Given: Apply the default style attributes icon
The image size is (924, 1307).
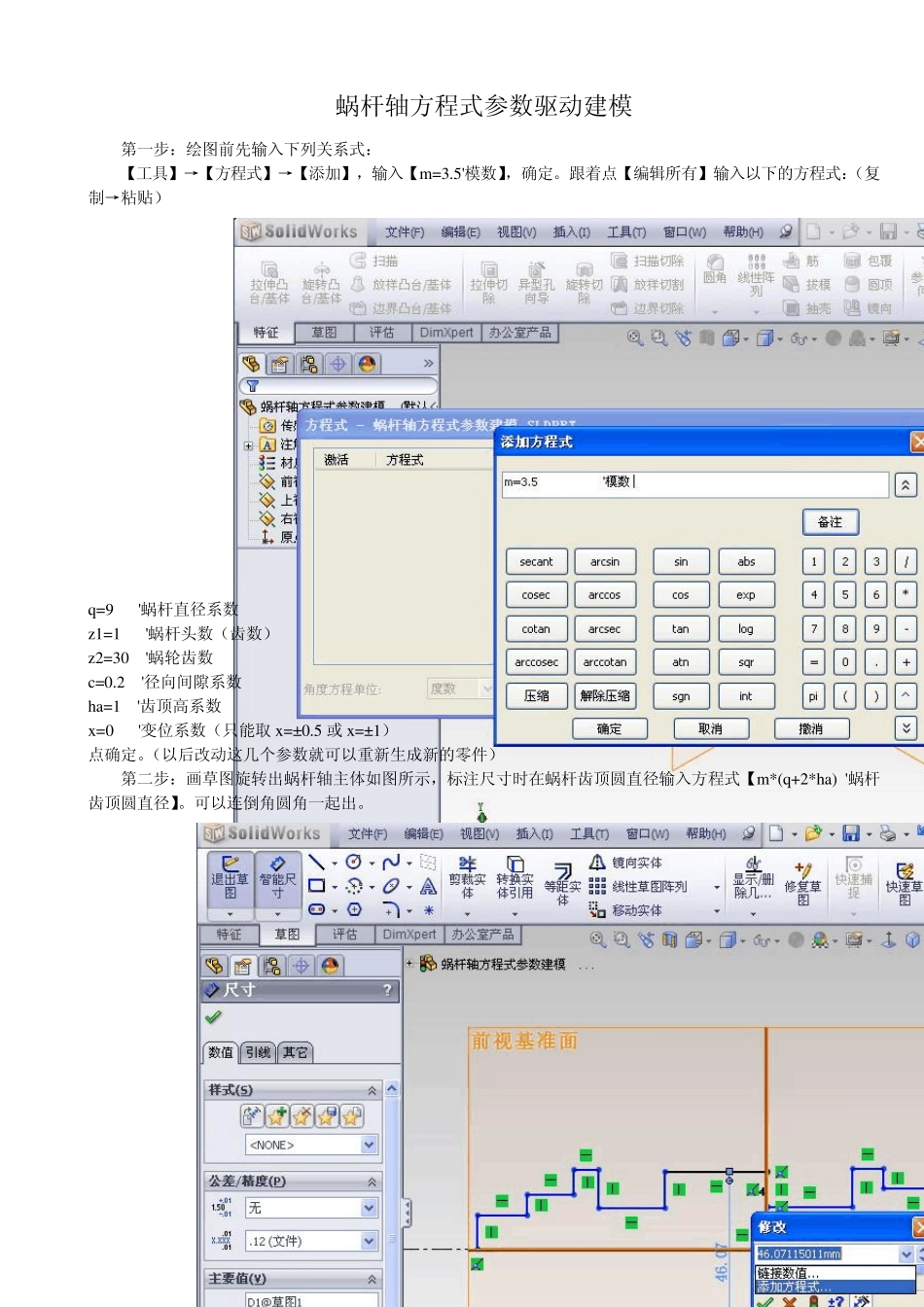Looking at the screenshot, I should click(252, 1116).
